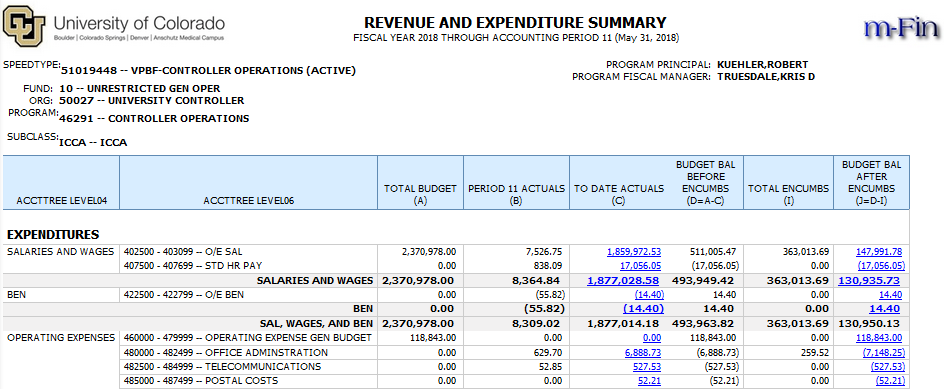Open STD HR PAY actuals 17,056.05 link
Image resolution: width=944 pixels, height=389 pixels.
click(x=641, y=266)
